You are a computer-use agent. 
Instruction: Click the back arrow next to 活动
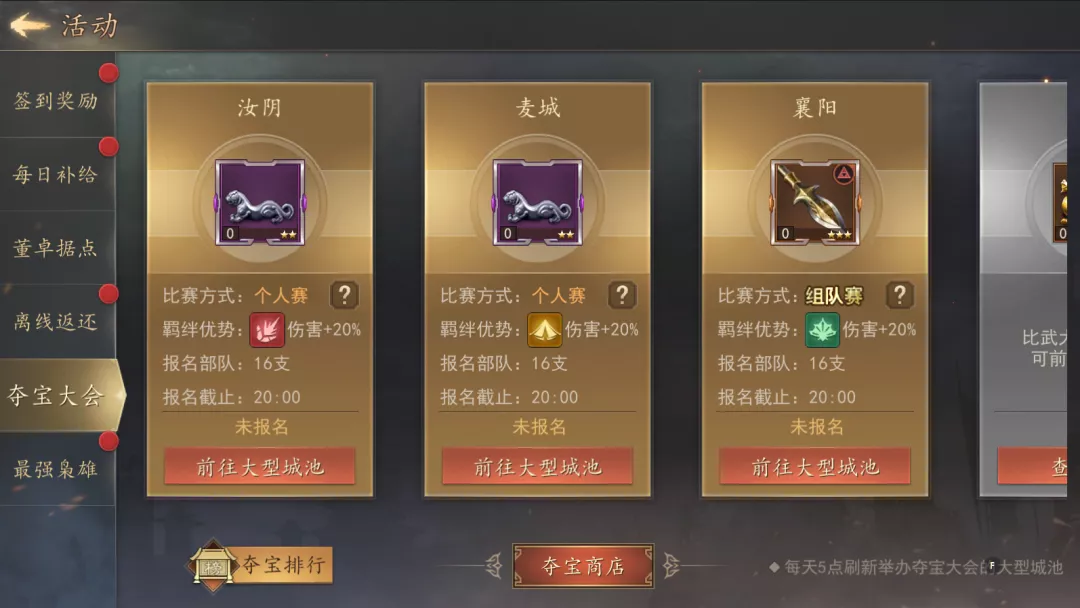(x=29, y=25)
